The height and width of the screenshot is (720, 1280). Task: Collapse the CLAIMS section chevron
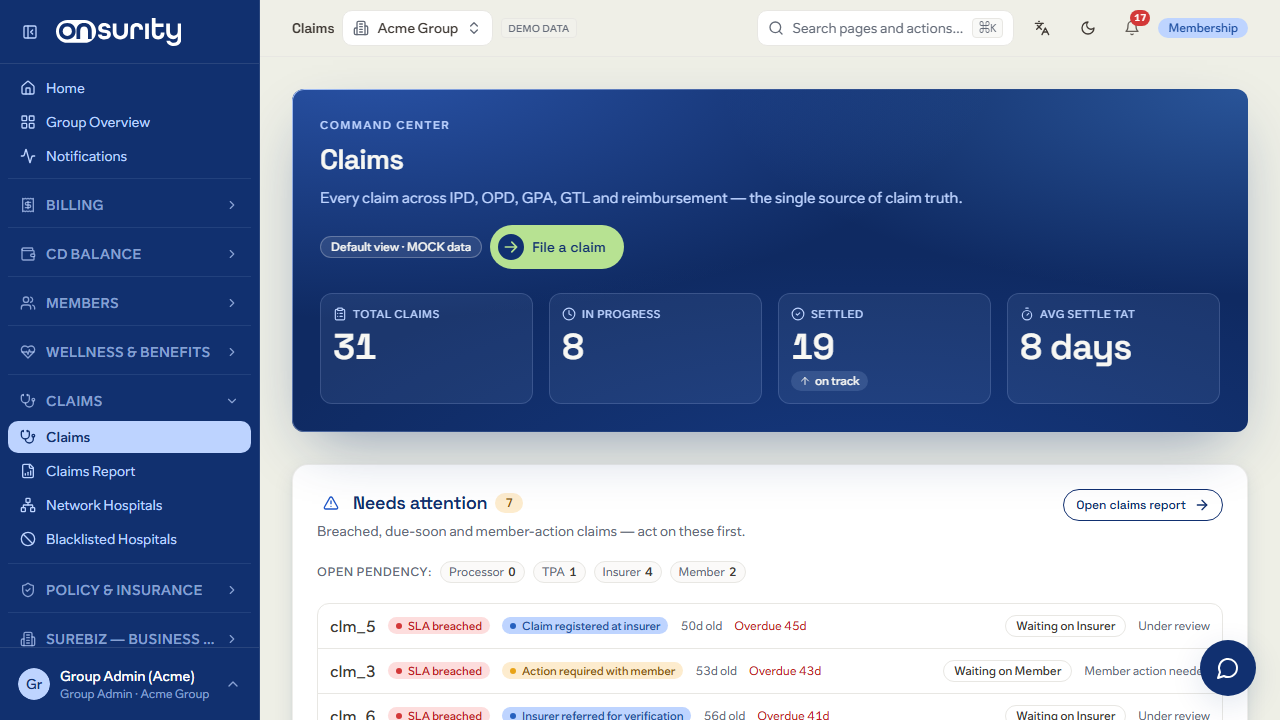click(232, 401)
